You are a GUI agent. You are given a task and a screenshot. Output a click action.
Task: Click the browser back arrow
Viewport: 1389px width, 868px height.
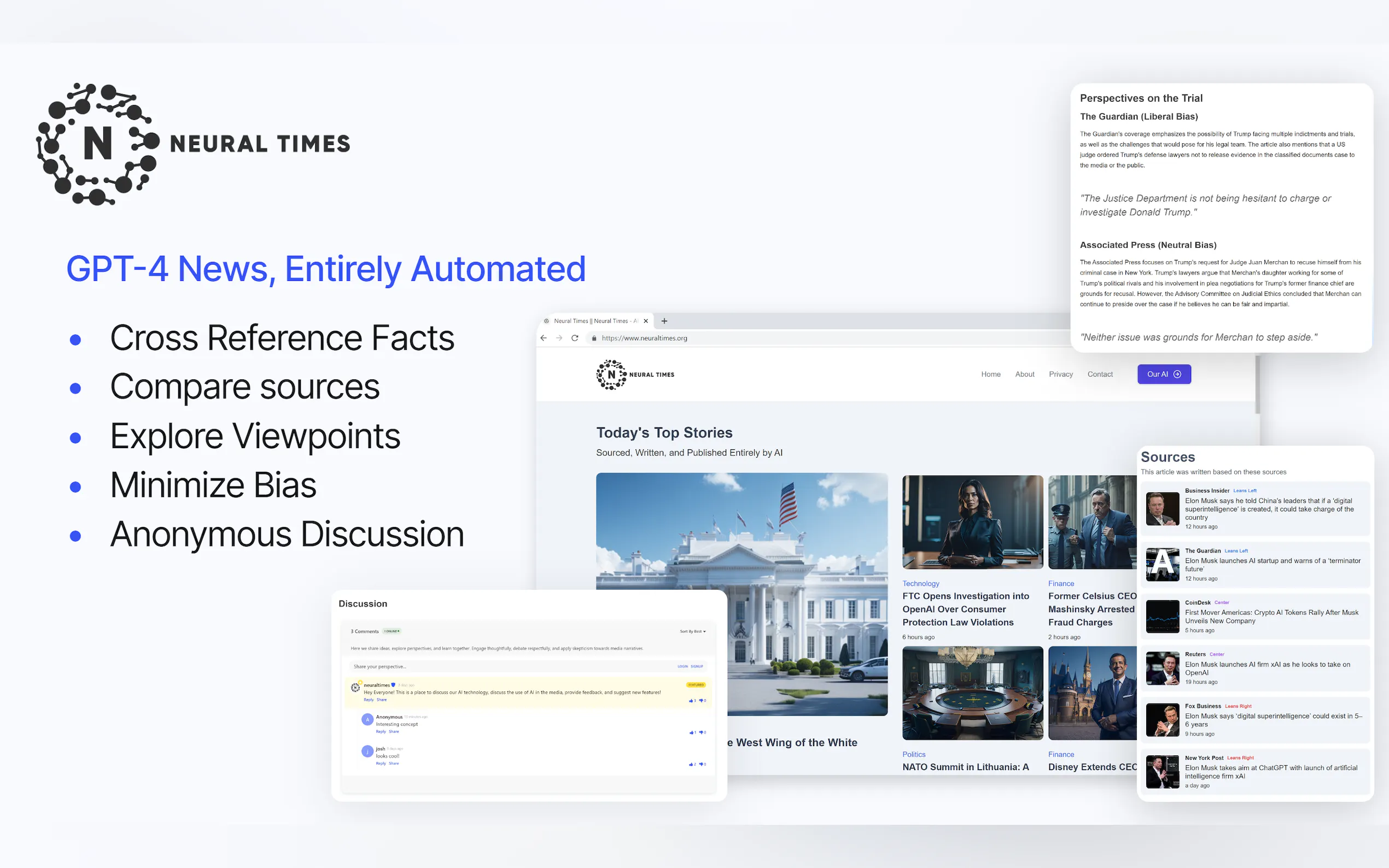(543, 338)
